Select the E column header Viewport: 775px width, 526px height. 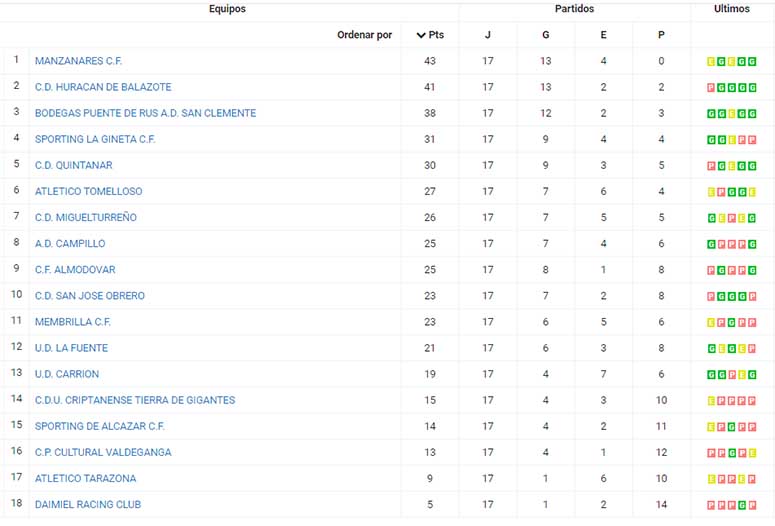(x=603, y=35)
